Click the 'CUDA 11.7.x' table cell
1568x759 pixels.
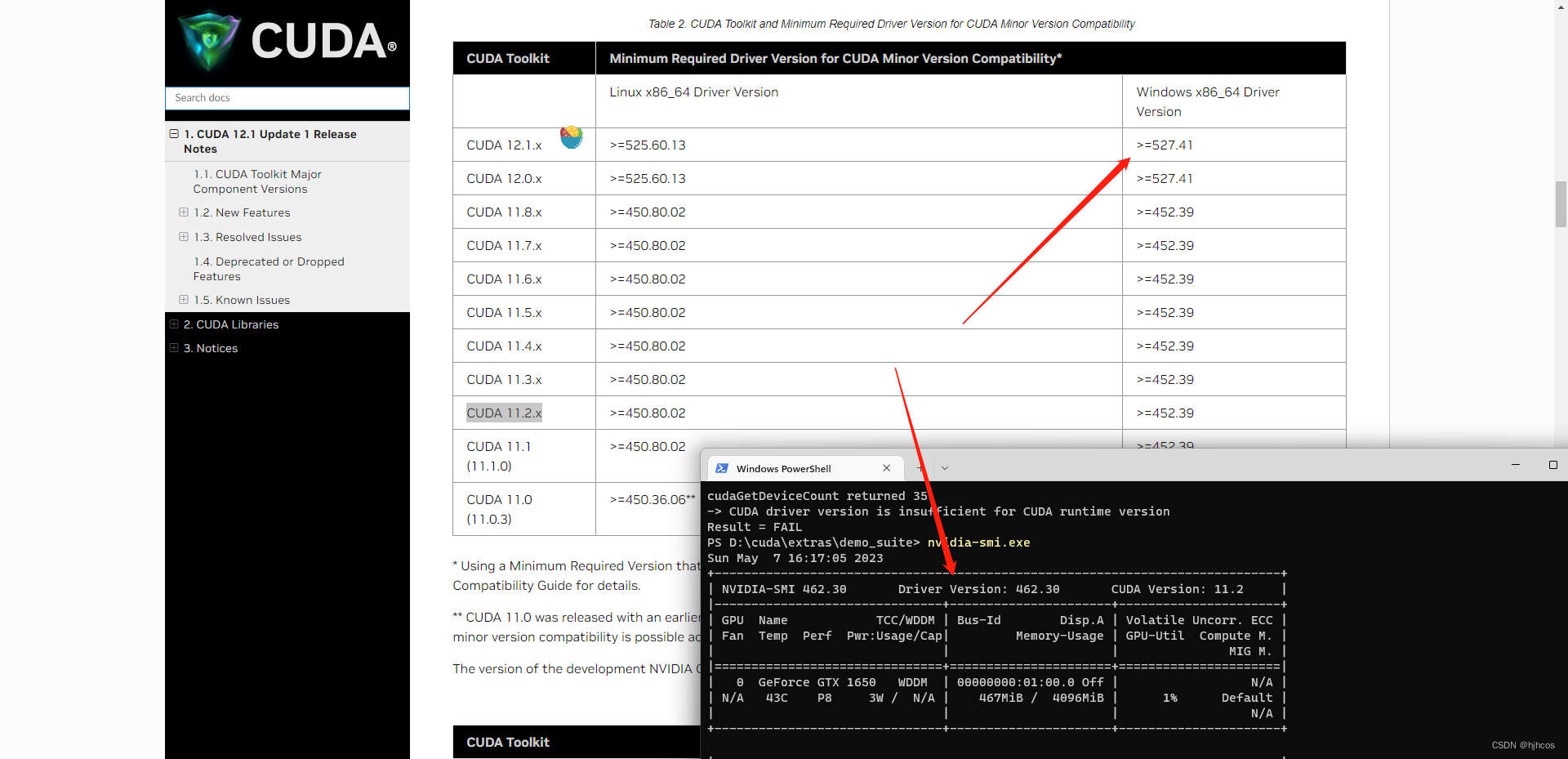tap(524, 245)
